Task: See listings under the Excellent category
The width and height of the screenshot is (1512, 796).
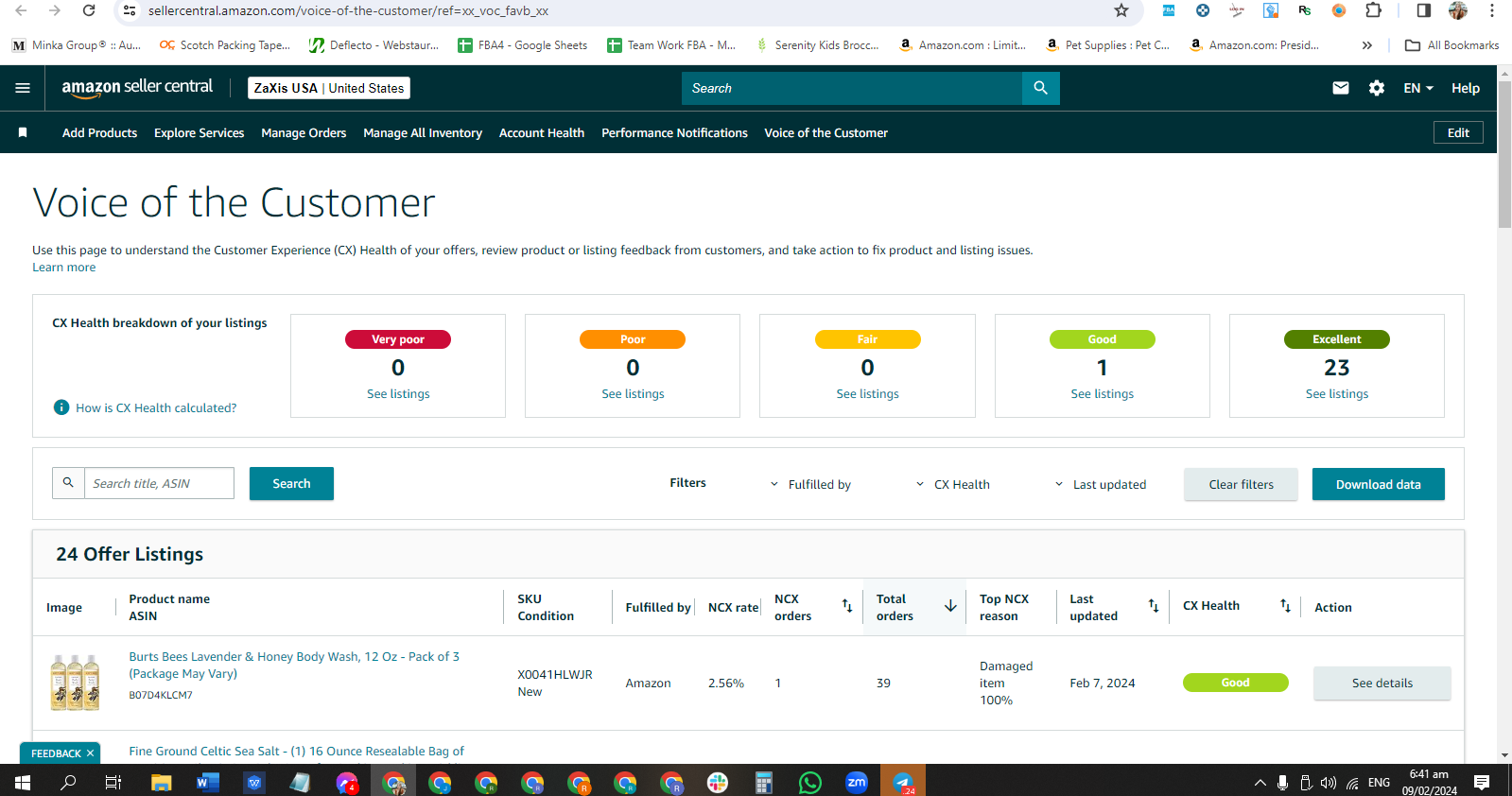Action: (x=1336, y=393)
